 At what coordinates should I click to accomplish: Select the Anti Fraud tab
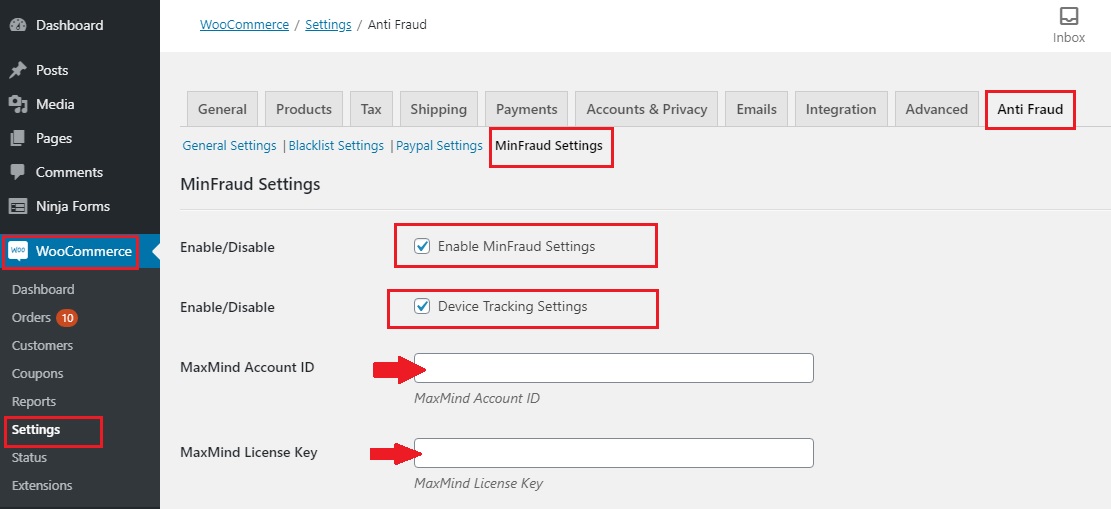click(x=1030, y=109)
